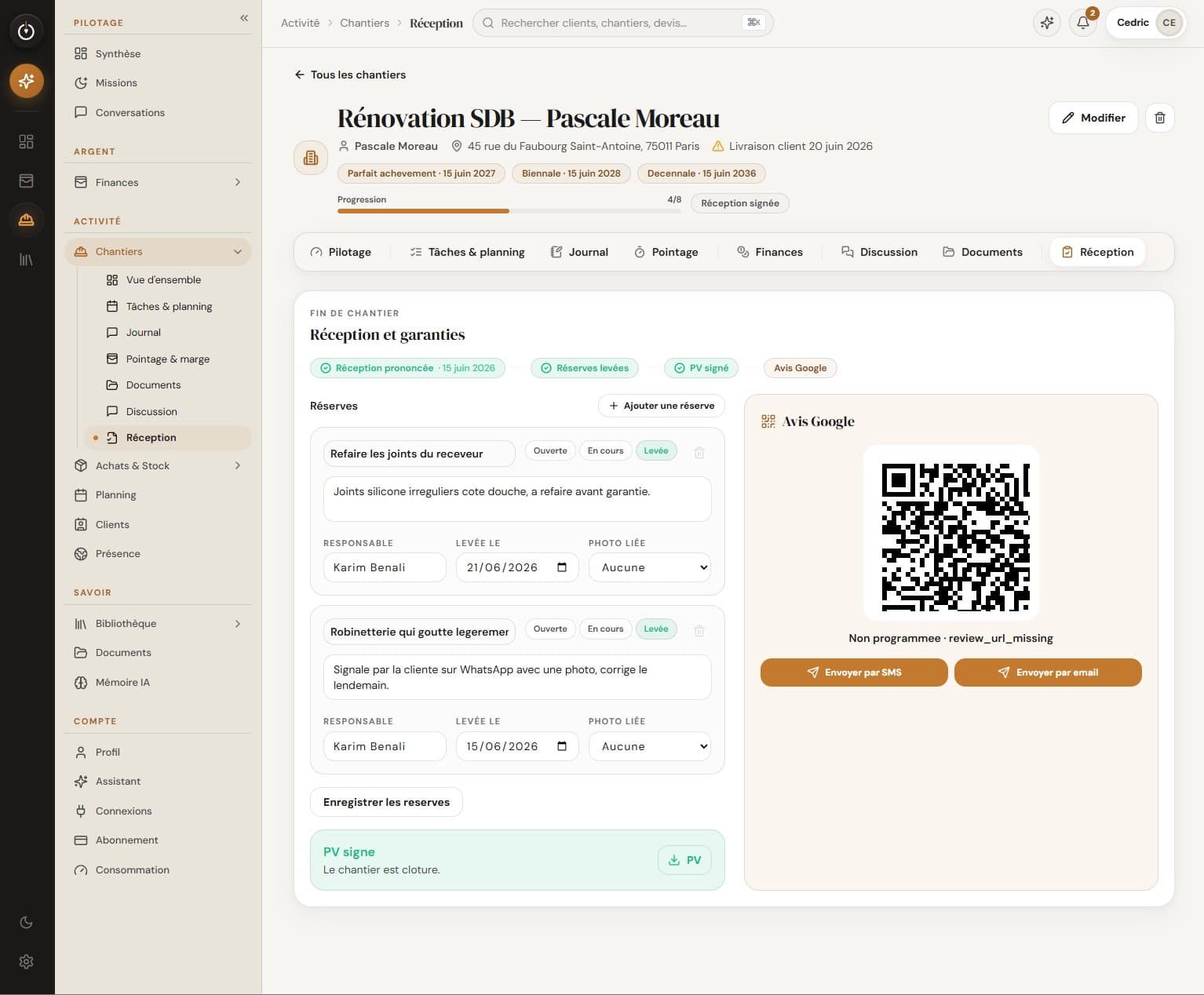
Task: Open Synthèse in the sidebar
Action: click(x=158, y=53)
